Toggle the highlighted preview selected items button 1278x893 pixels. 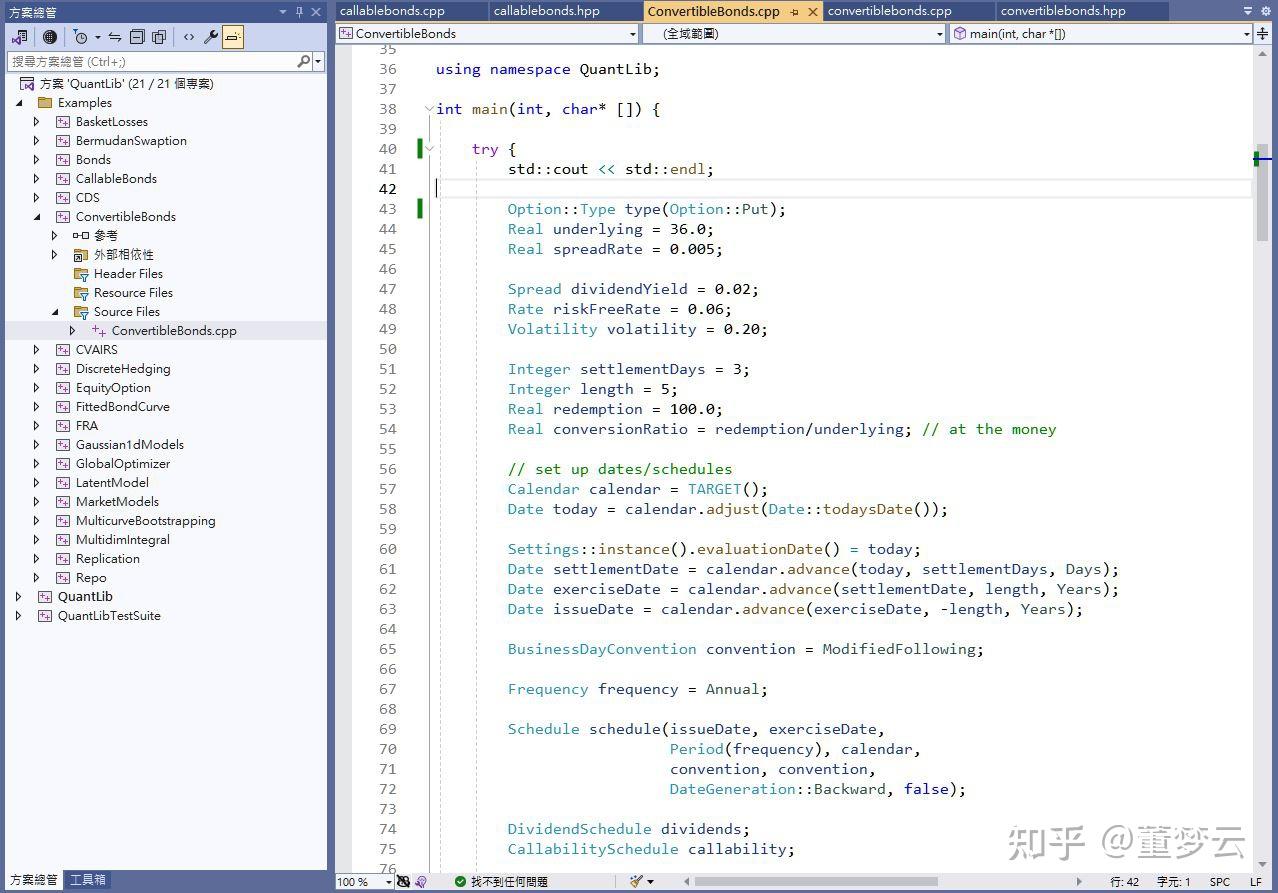point(232,37)
